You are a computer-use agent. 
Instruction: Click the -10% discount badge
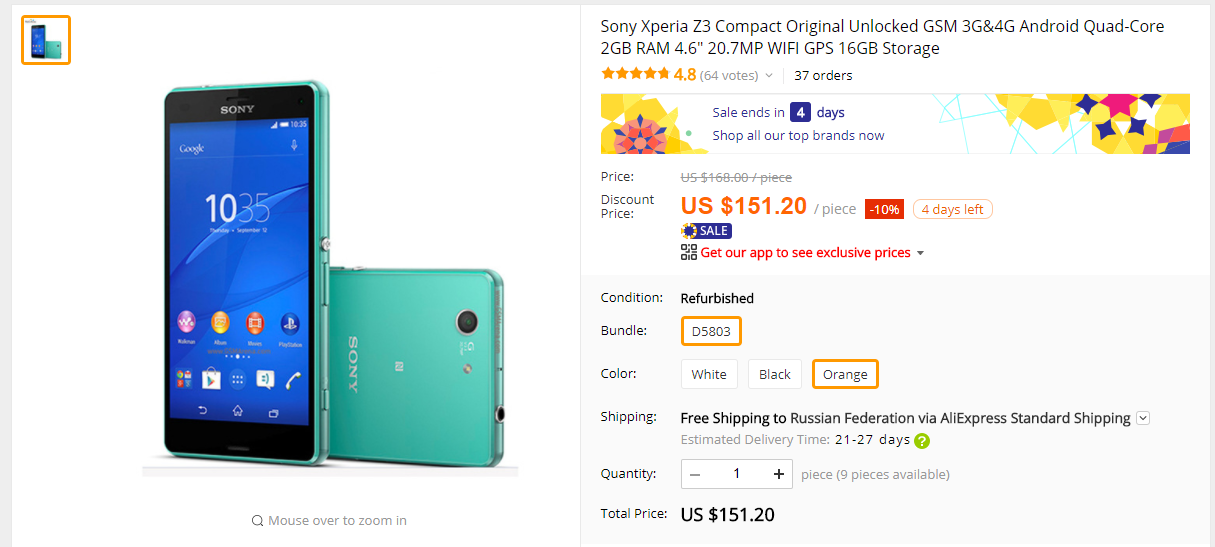pos(884,209)
